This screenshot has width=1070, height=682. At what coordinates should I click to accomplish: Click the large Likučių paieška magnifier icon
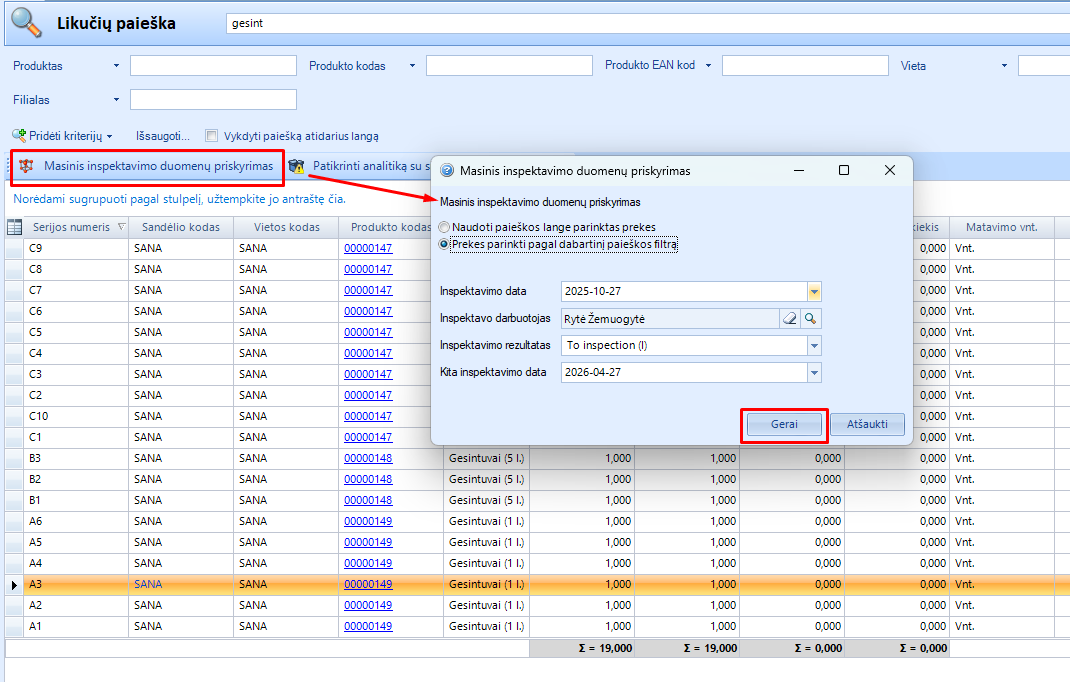click(26, 23)
